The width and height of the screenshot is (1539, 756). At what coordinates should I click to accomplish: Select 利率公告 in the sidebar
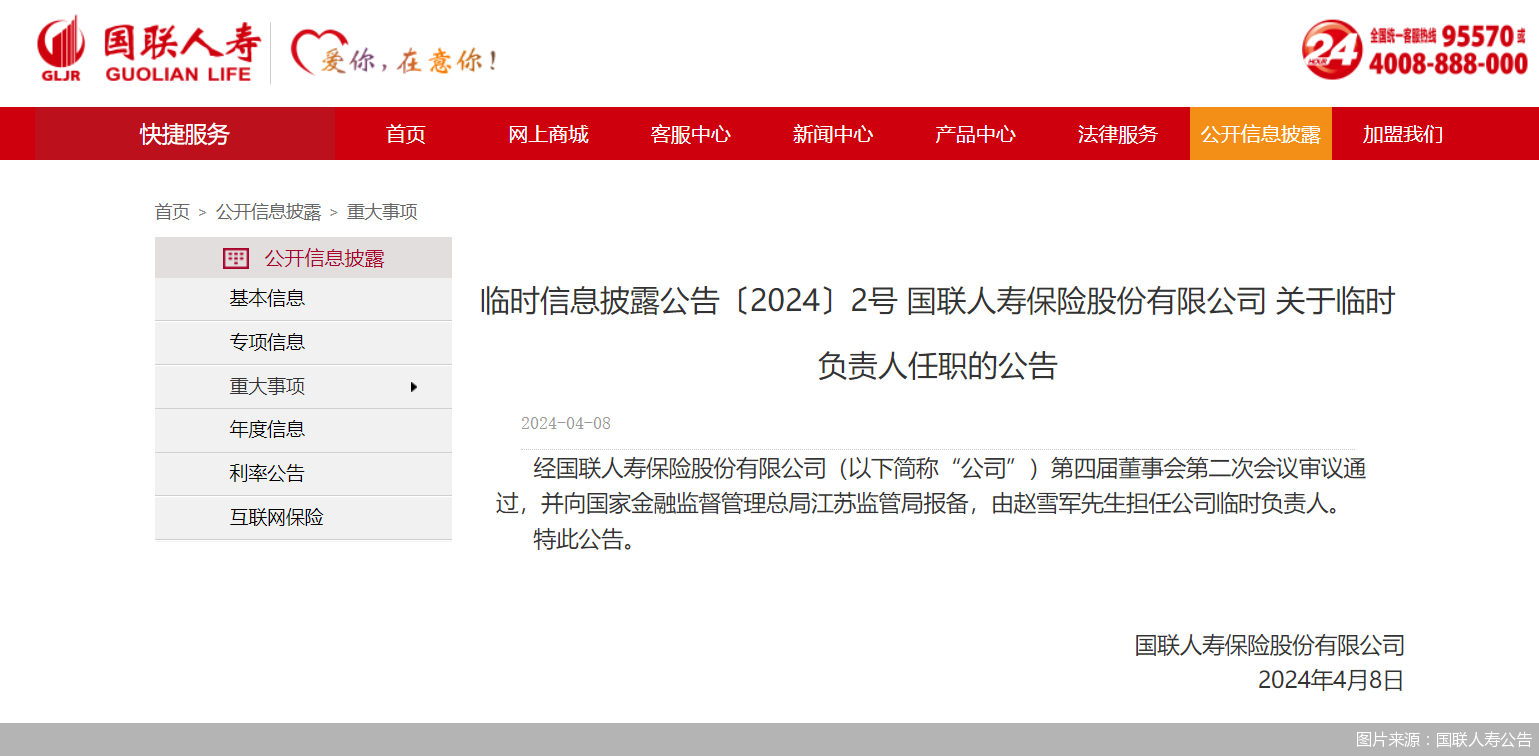coord(303,474)
